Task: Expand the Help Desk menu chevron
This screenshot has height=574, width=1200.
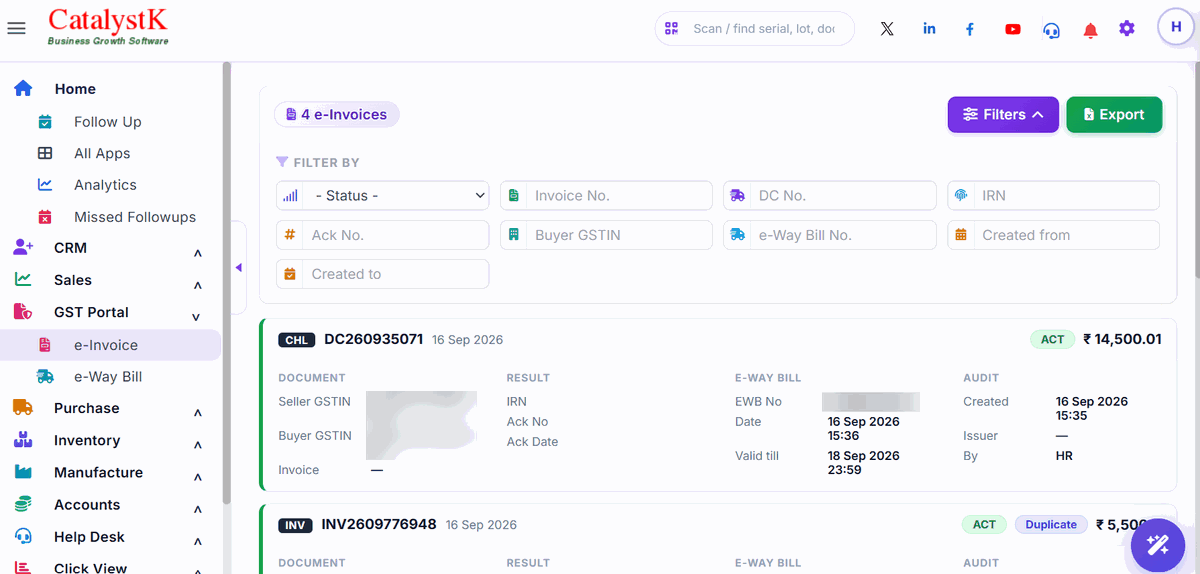Action: pyautogui.click(x=198, y=542)
